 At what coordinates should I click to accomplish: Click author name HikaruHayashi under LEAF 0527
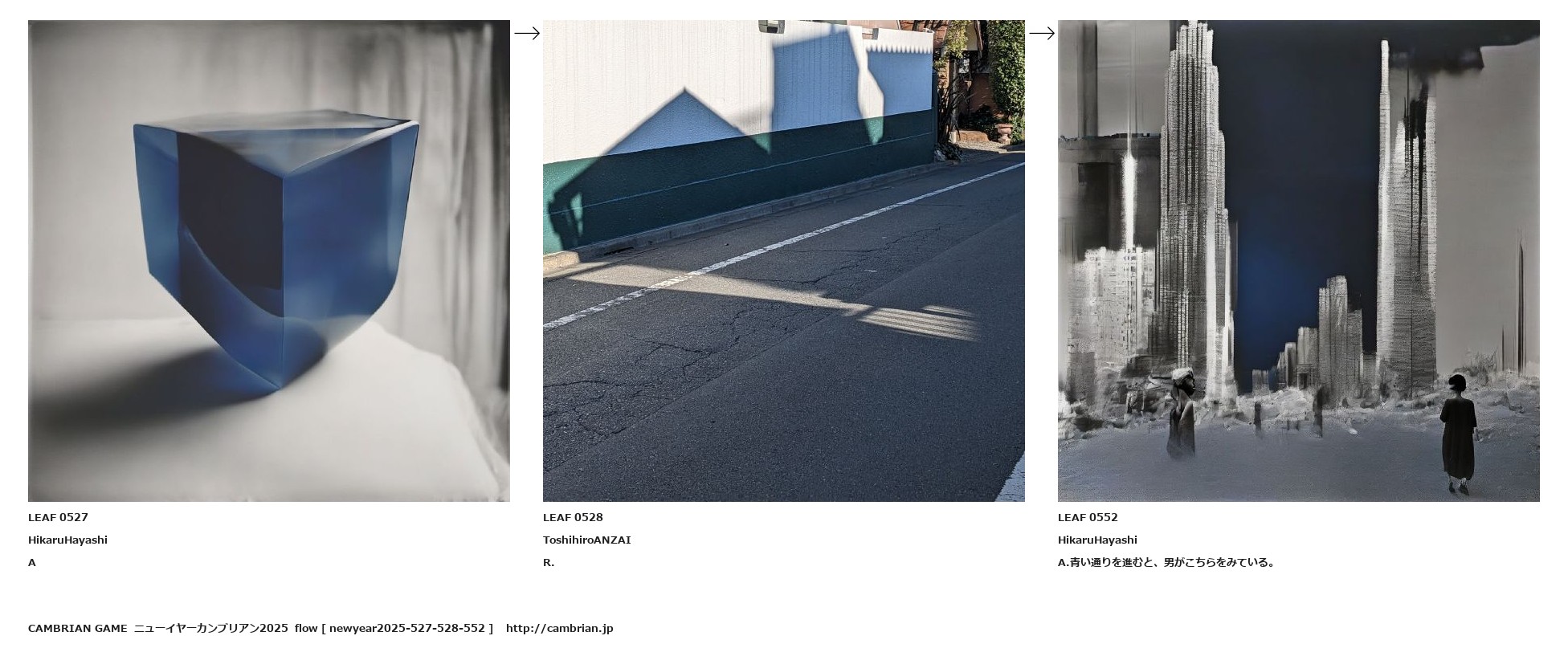tap(67, 540)
